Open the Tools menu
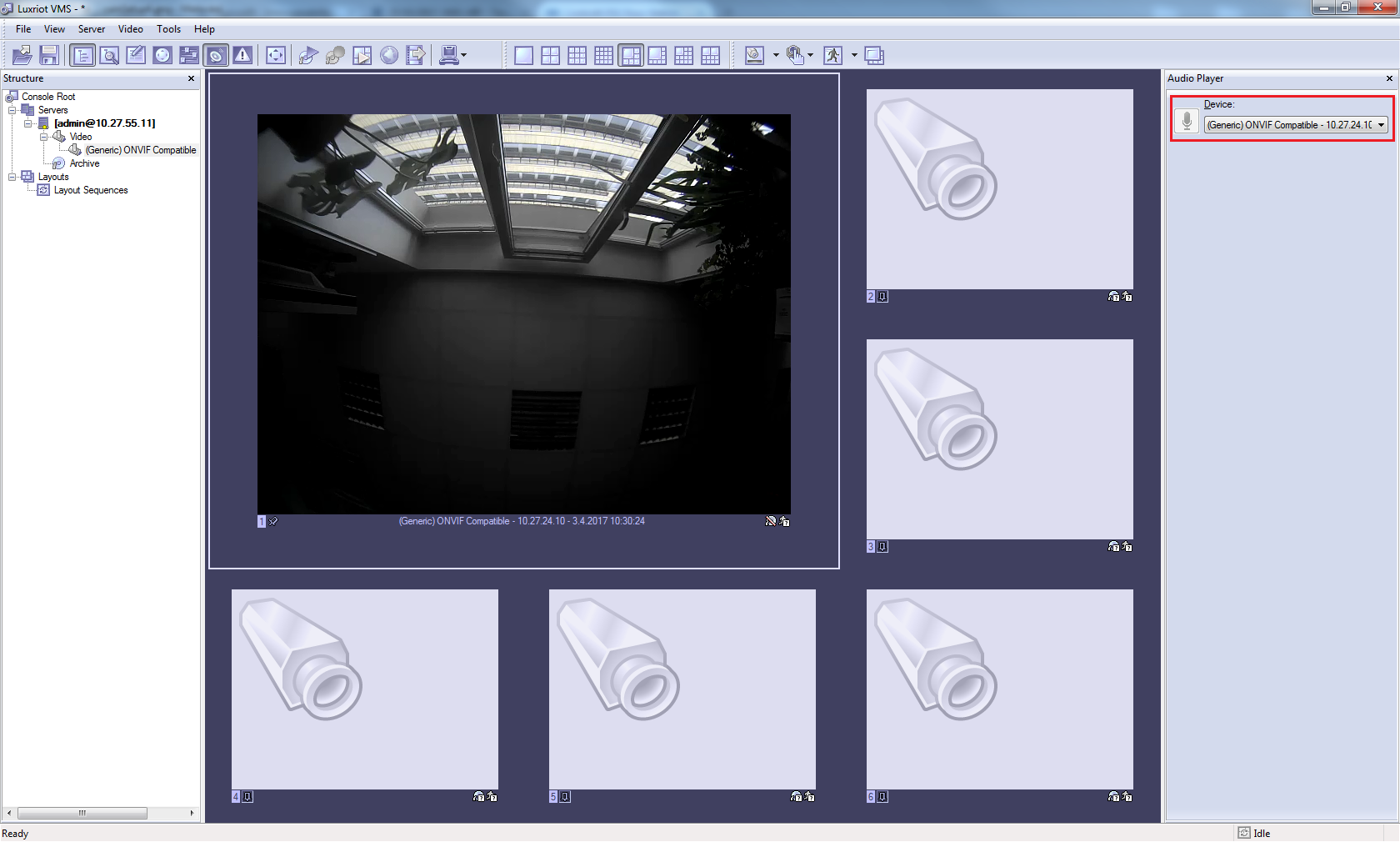Image resolution: width=1400 pixels, height=842 pixels. 168,29
